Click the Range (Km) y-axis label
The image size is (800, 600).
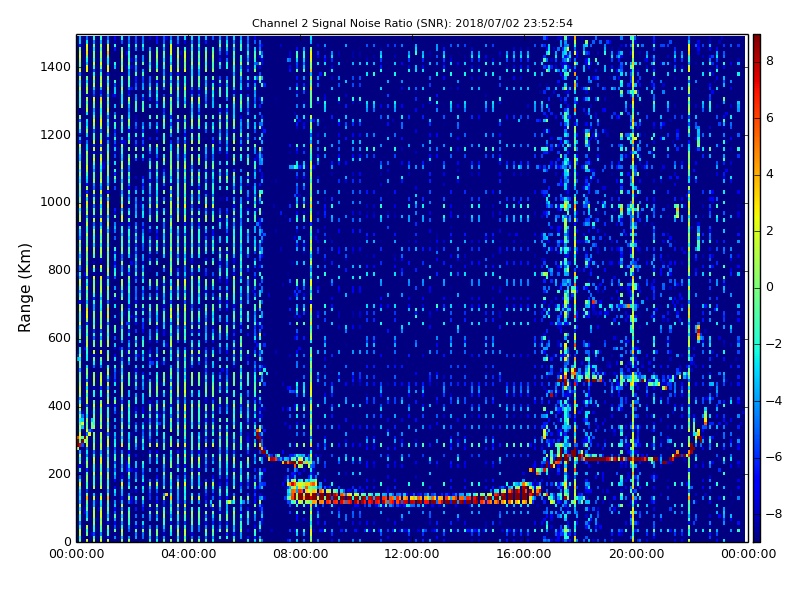(24, 288)
